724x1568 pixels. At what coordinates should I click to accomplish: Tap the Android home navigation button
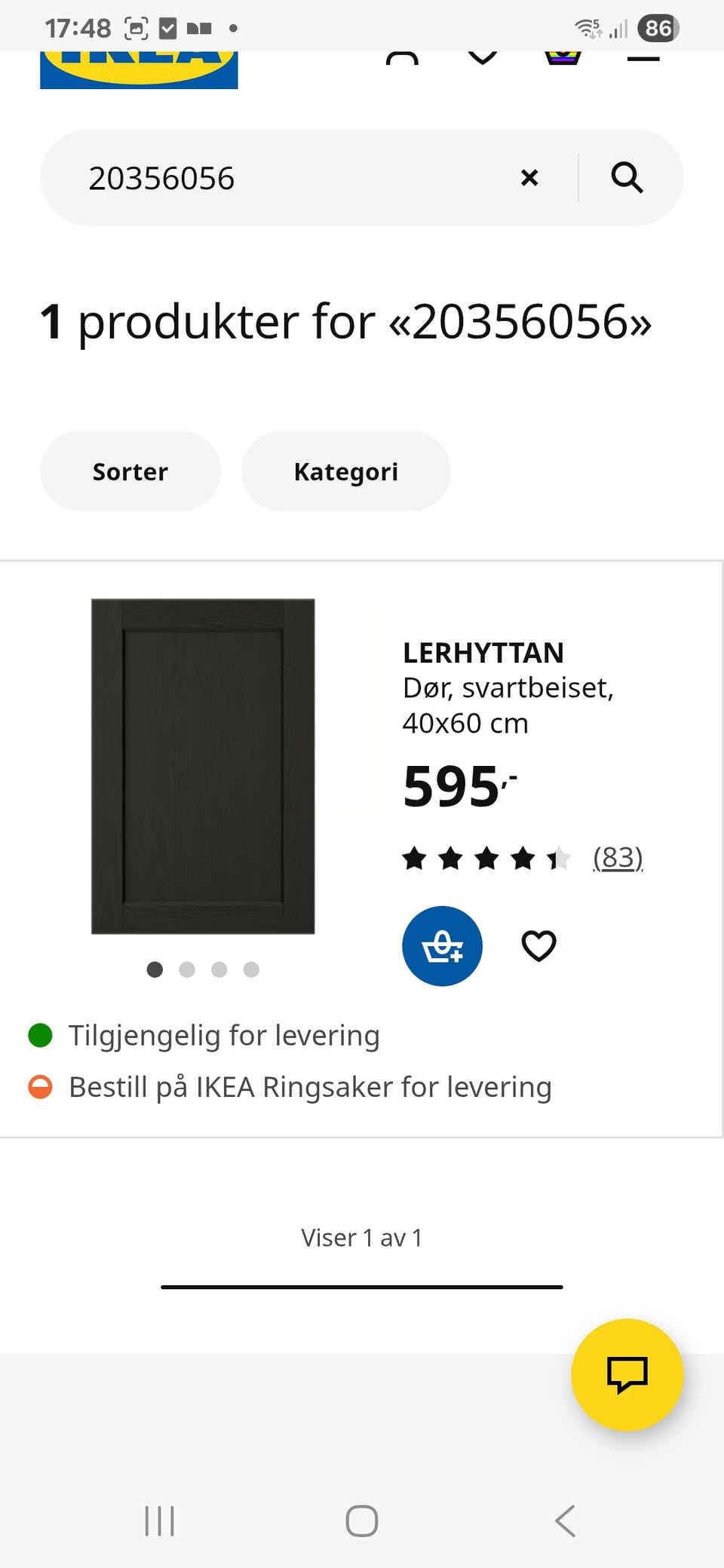[361, 1521]
